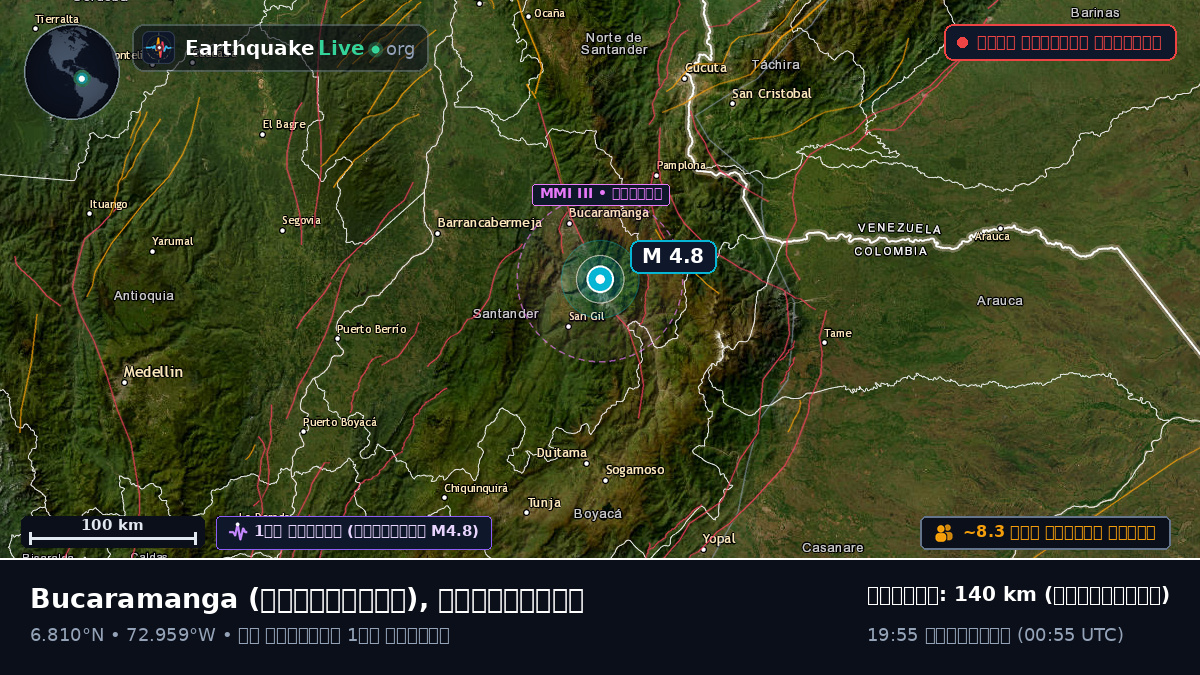This screenshot has height=675, width=1200.
Task: Click the red dot in the top-right status badge
Action: pyautogui.click(x=962, y=43)
